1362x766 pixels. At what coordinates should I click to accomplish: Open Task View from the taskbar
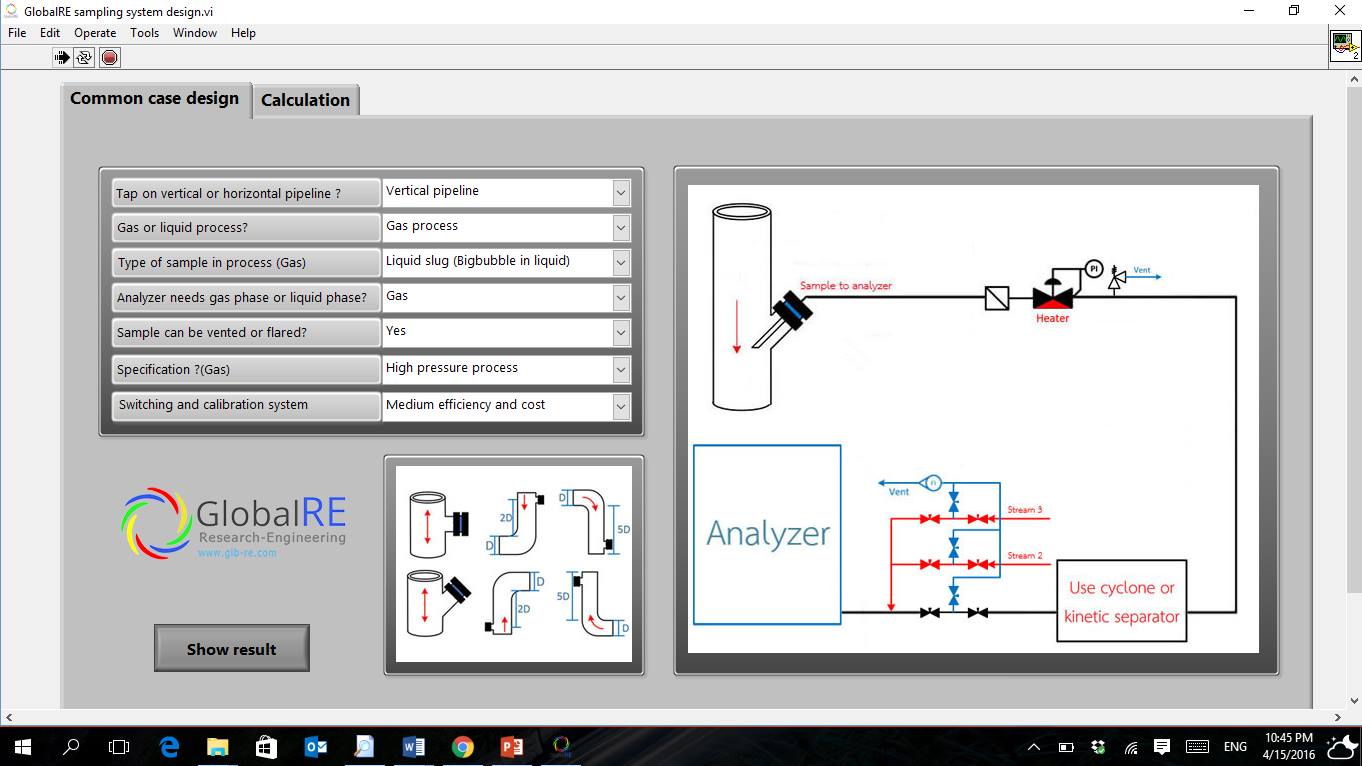[119, 746]
